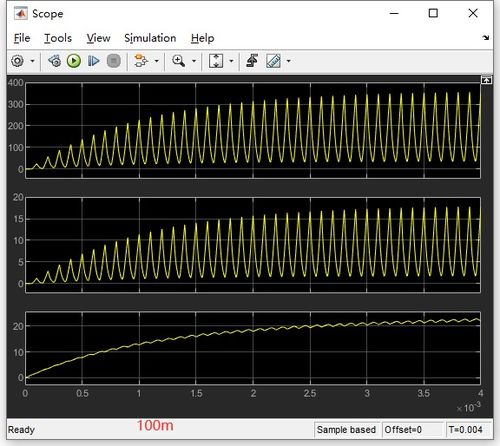Expand the highlight block dropdown arrow

tap(156, 61)
